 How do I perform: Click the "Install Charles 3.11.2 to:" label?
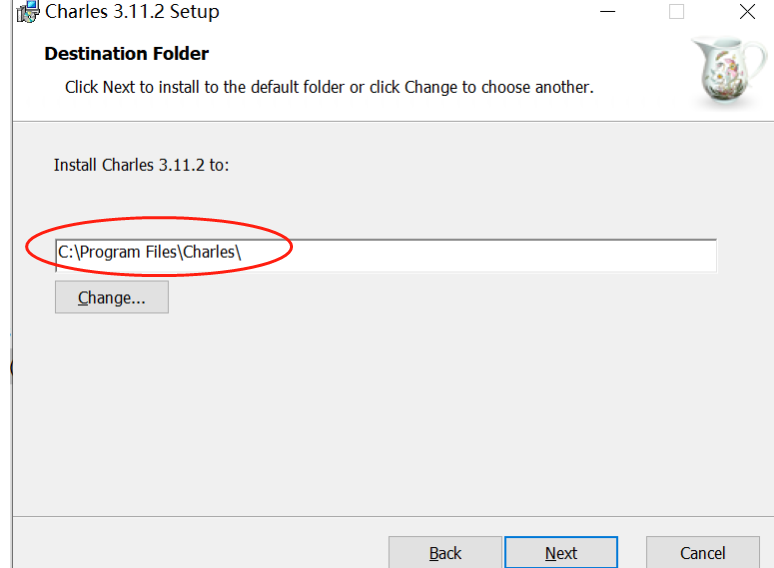point(141,164)
